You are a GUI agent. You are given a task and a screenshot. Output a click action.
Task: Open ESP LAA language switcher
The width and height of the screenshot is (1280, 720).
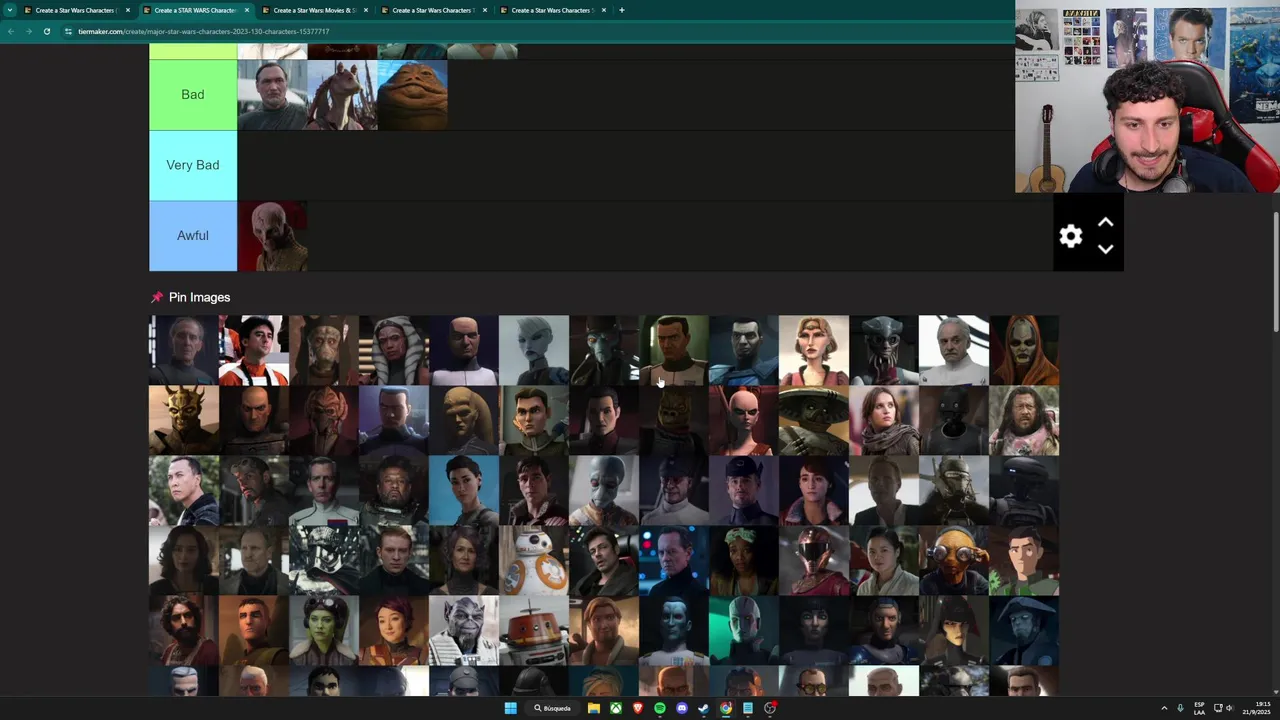click(1199, 708)
